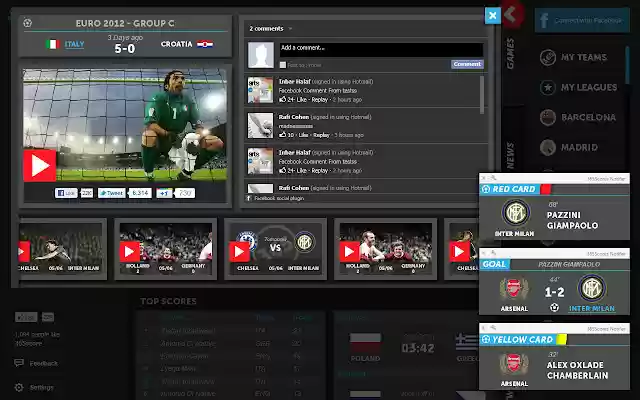Open the ITALY team link

click(x=74, y=44)
